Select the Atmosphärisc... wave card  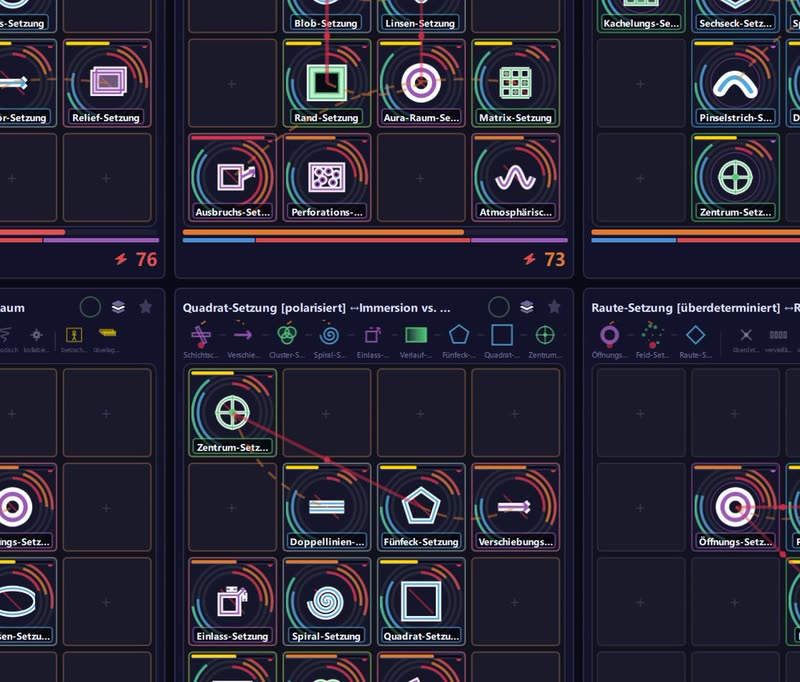[x=515, y=178]
